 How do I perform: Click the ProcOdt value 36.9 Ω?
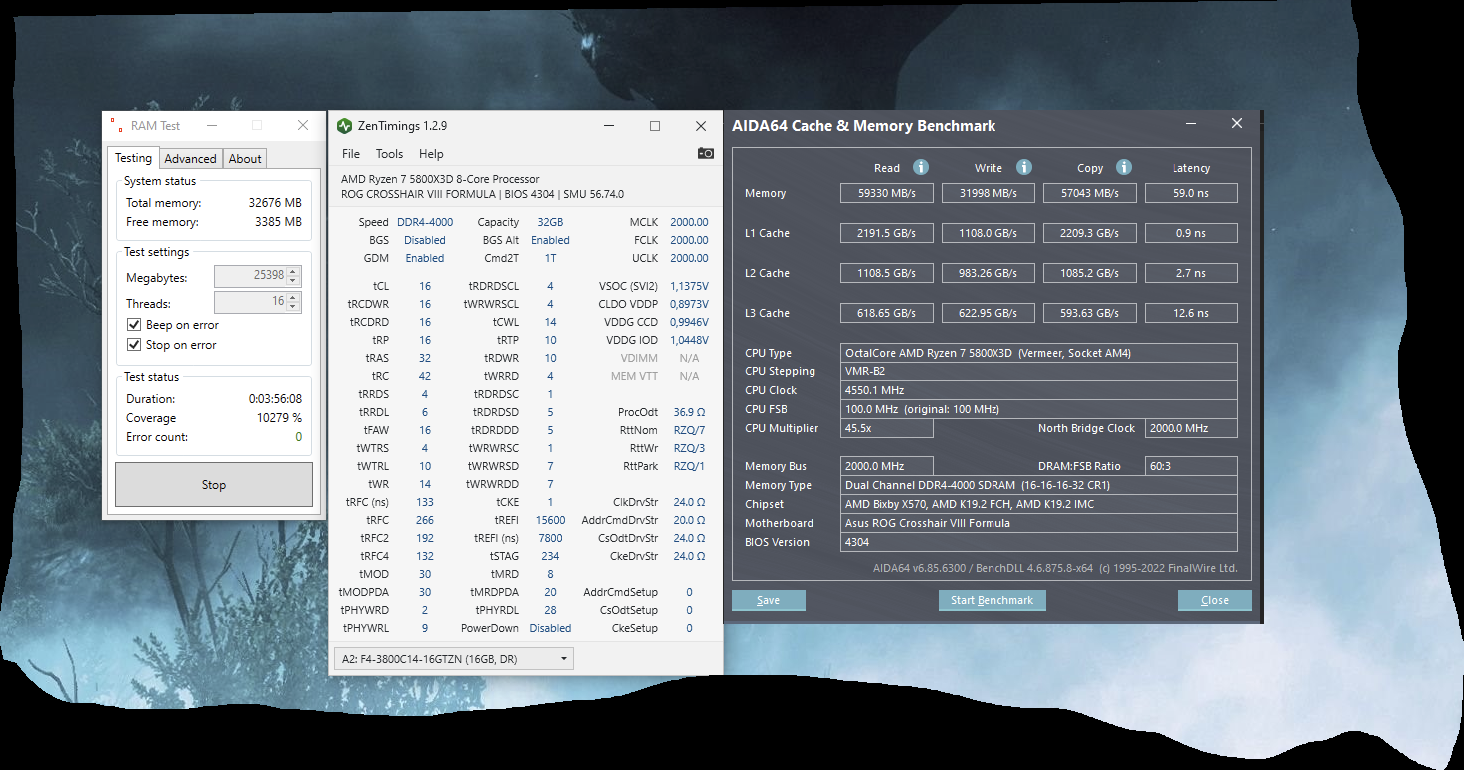point(689,412)
